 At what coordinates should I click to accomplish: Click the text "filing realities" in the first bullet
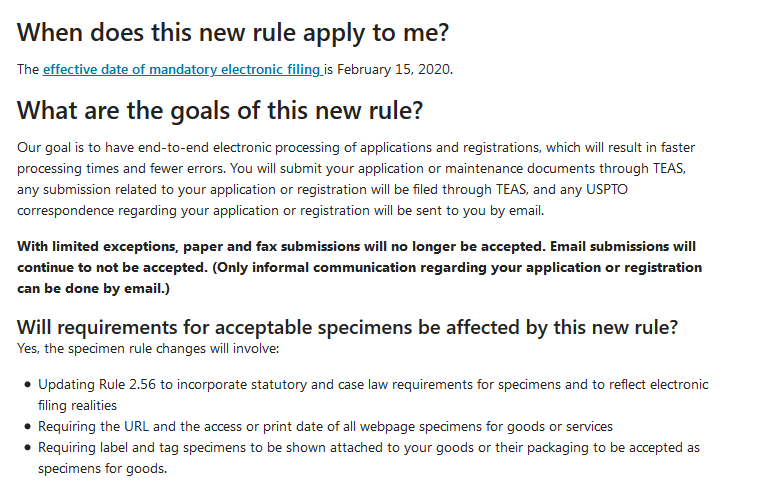pos(78,405)
